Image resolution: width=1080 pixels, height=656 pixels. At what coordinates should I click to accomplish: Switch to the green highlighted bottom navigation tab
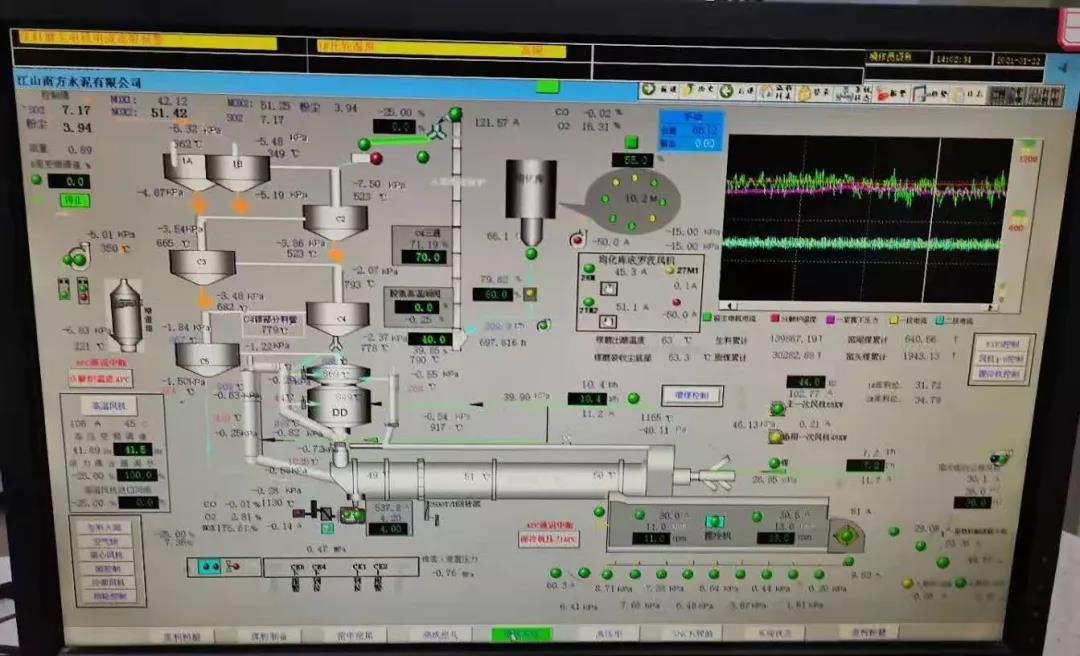click(x=520, y=634)
